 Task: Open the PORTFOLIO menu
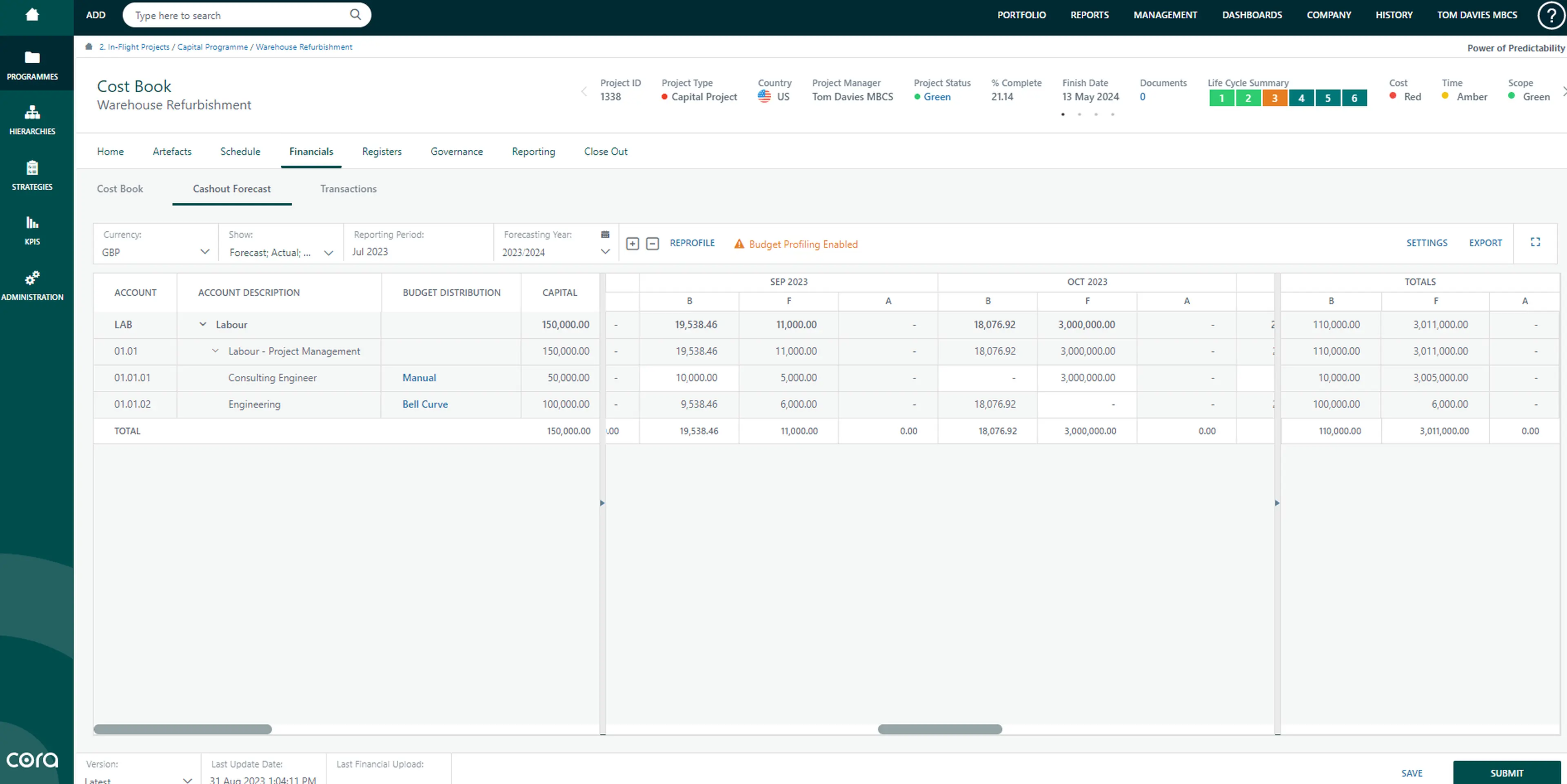pos(1021,15)
